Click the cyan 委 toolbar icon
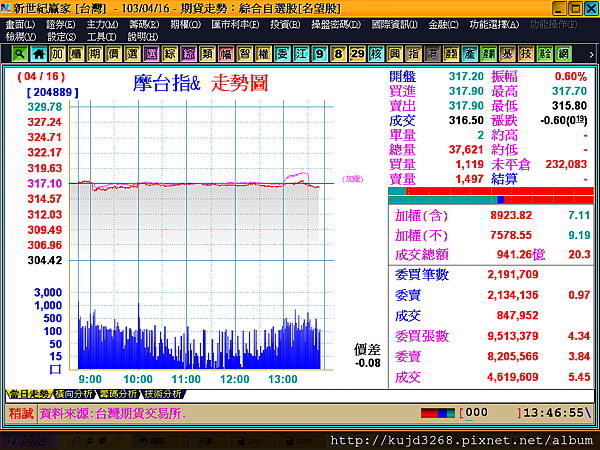This screenshot has height=450, width=600. tap(282, 54)
